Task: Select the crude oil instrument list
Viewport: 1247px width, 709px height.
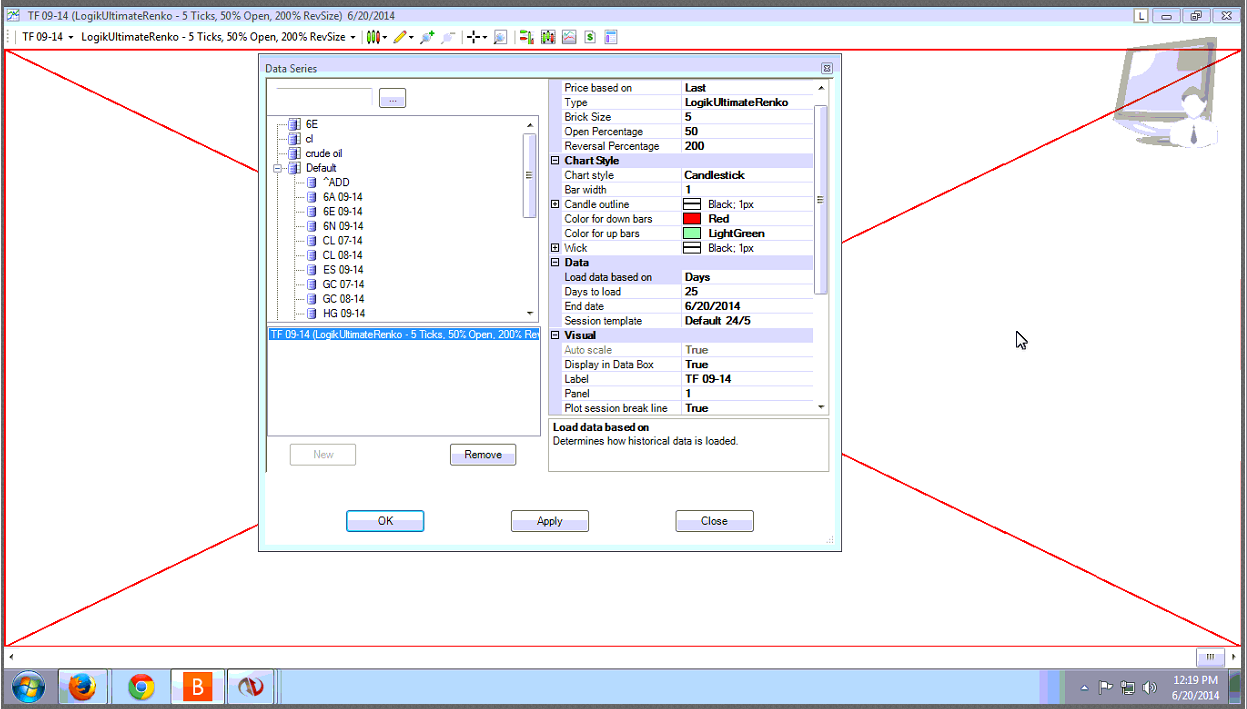Action: [x=324, y=154]
